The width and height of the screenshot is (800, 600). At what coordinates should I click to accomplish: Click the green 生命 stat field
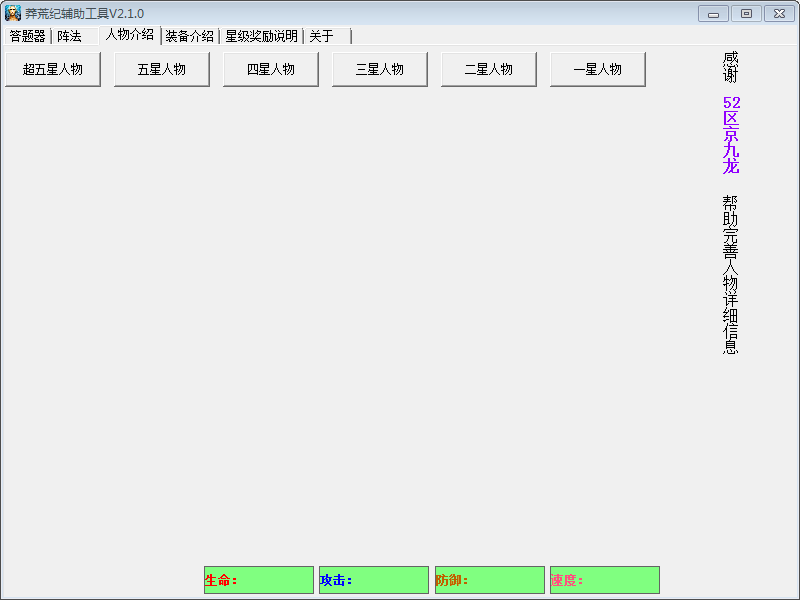point(259,580)
